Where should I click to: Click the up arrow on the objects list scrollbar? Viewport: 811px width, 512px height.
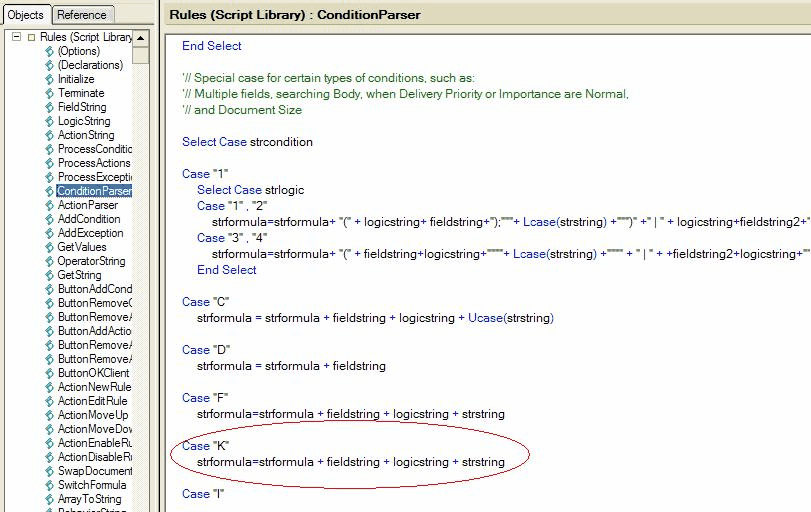tap(141, 38)
